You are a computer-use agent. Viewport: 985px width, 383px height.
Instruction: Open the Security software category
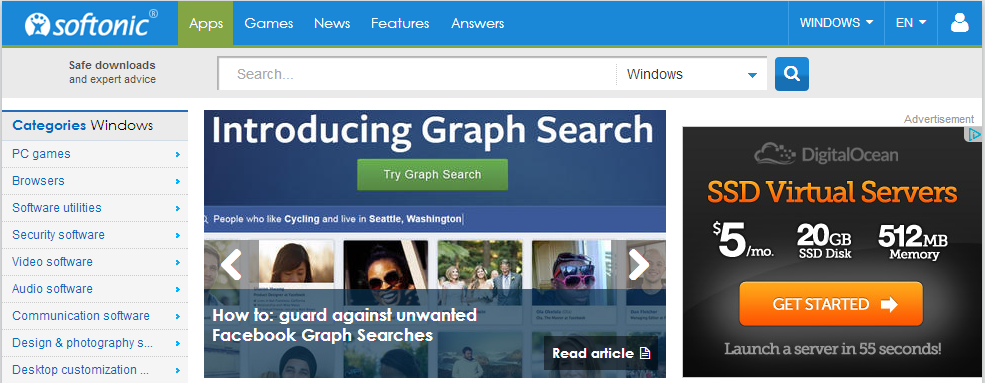pyautogui.click(x=58, y=235)
